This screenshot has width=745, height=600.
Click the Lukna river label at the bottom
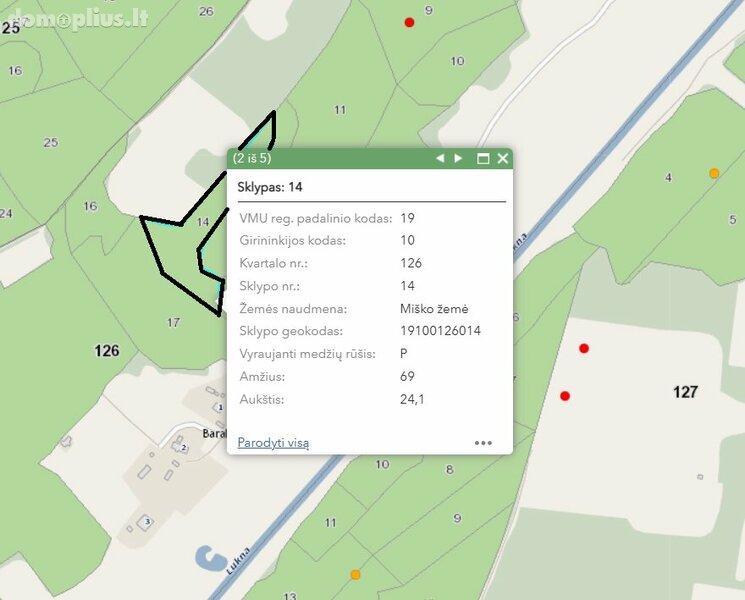238,562
